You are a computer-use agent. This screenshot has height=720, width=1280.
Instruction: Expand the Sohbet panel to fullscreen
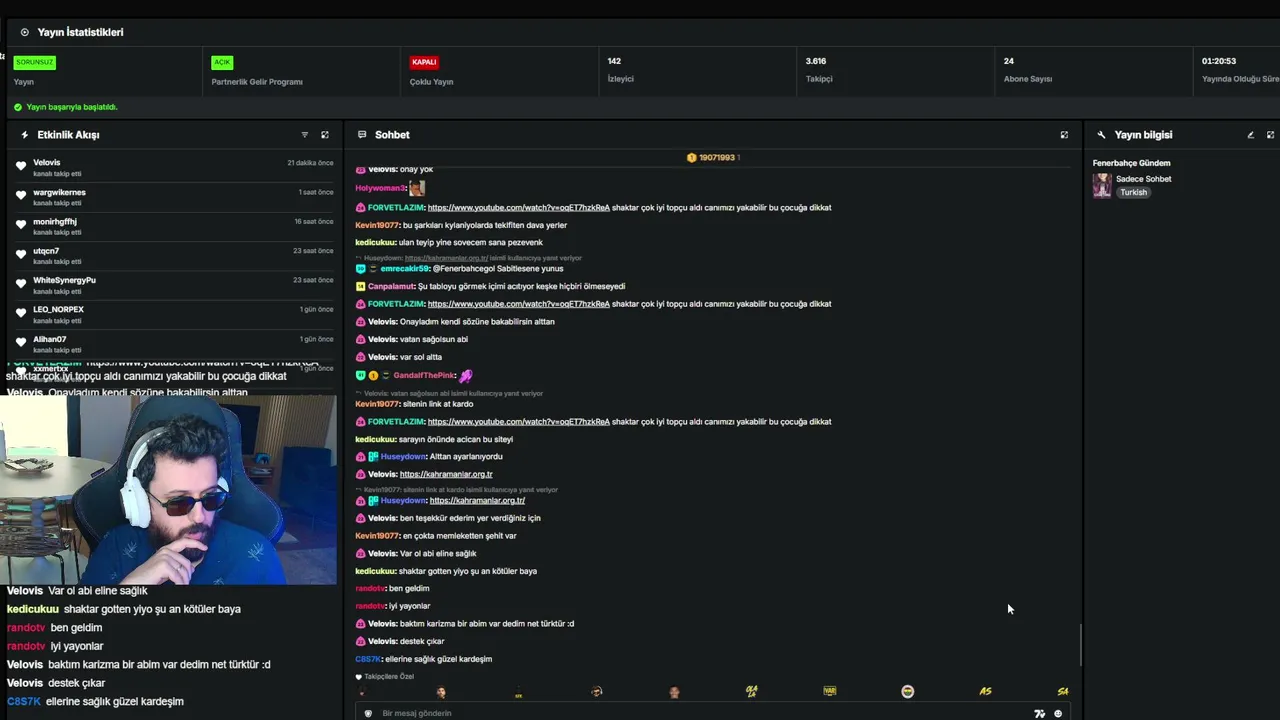tap(1064, 135)
